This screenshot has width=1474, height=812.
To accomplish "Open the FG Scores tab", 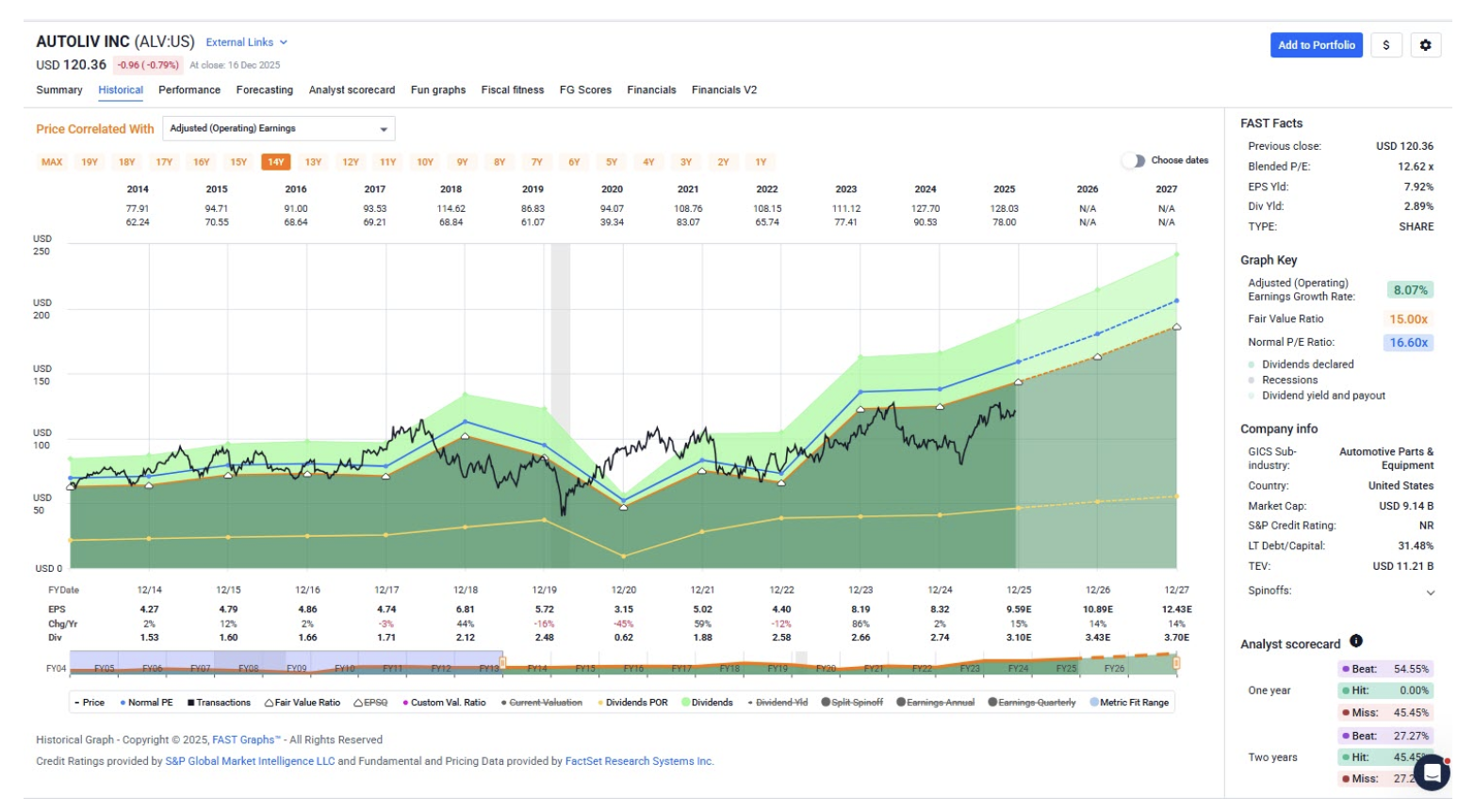I will 585,90.
